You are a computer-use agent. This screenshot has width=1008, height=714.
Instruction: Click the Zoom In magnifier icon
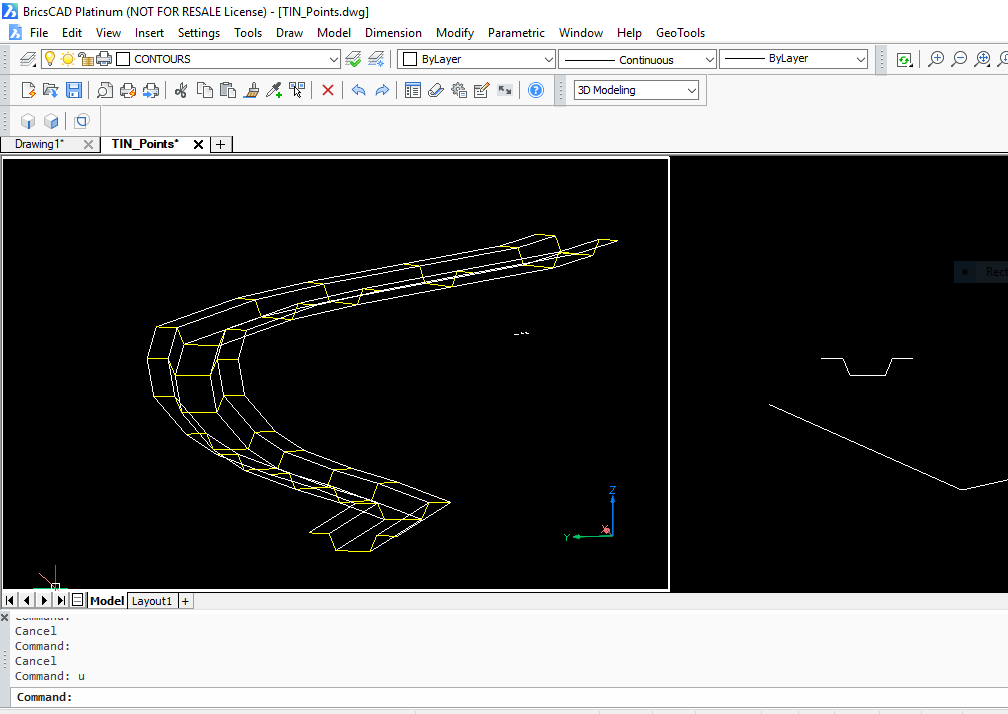coord(936,59)
